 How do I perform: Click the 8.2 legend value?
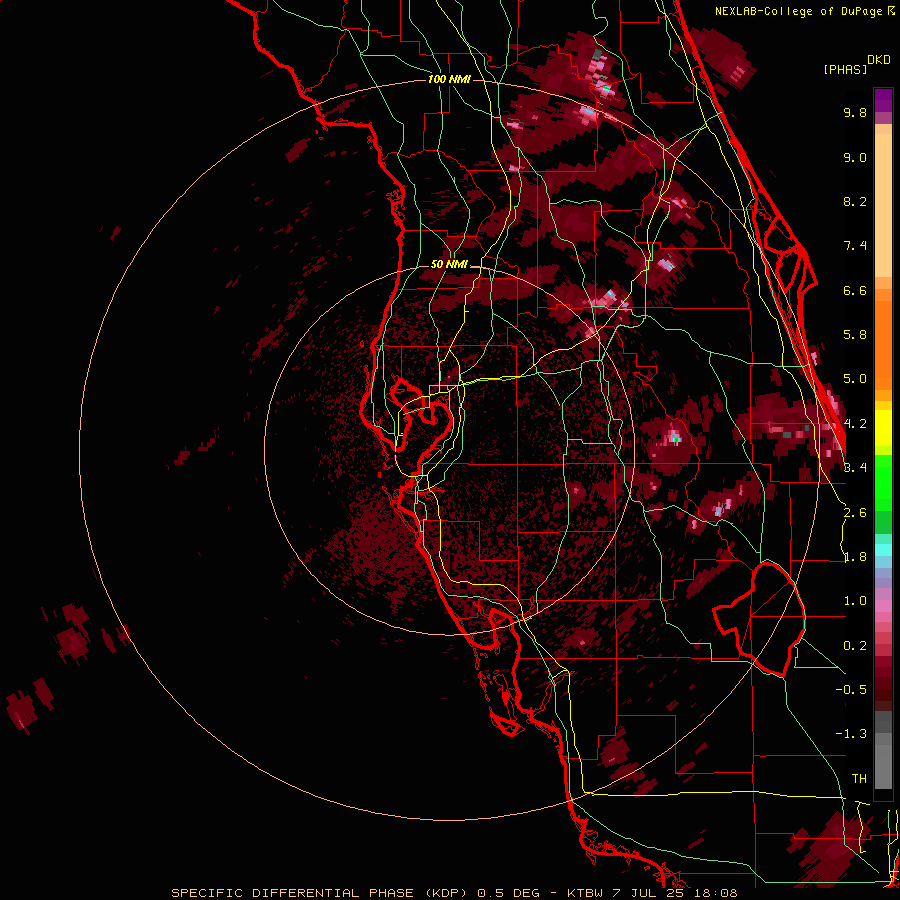click(855, 201)
